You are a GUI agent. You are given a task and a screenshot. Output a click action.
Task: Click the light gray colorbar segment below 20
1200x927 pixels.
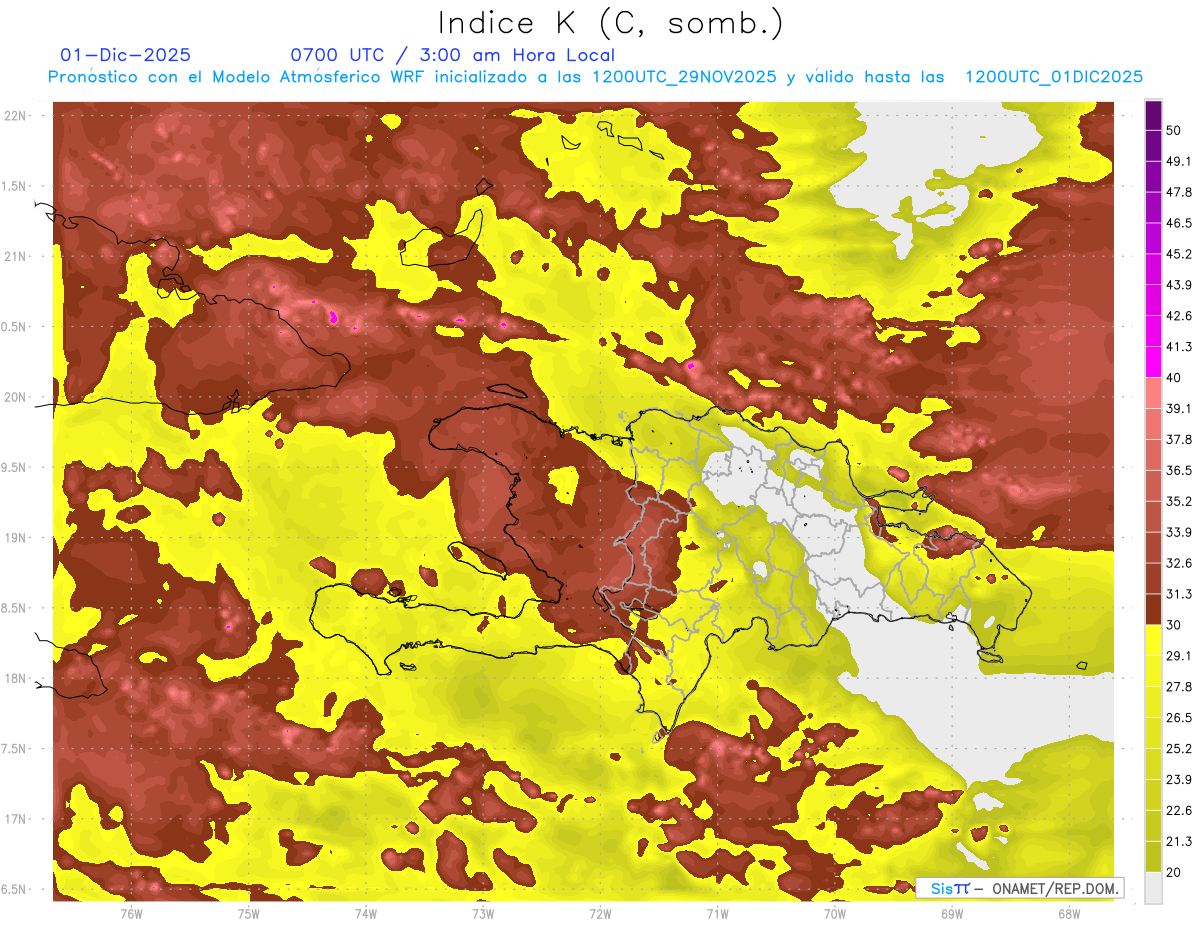point(1153,887)
